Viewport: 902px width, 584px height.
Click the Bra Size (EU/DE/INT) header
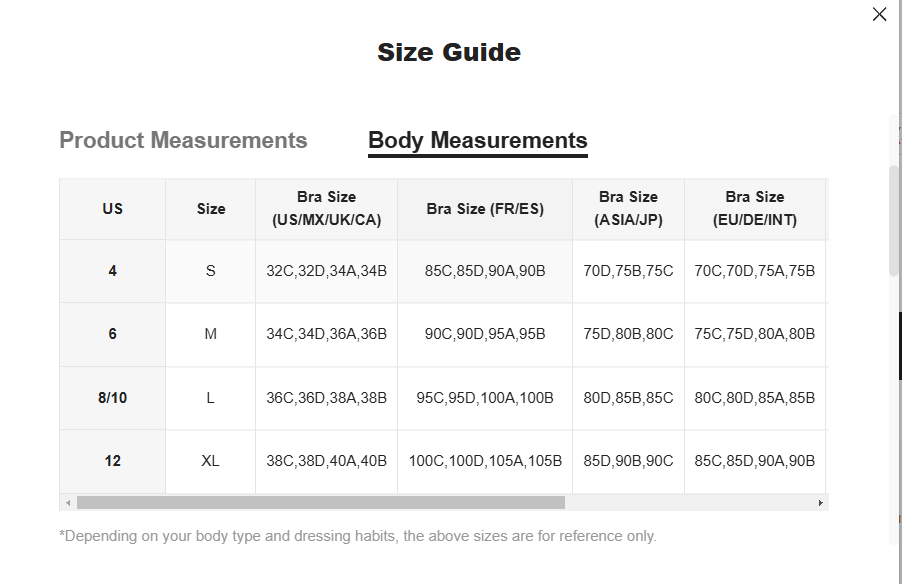755,209
